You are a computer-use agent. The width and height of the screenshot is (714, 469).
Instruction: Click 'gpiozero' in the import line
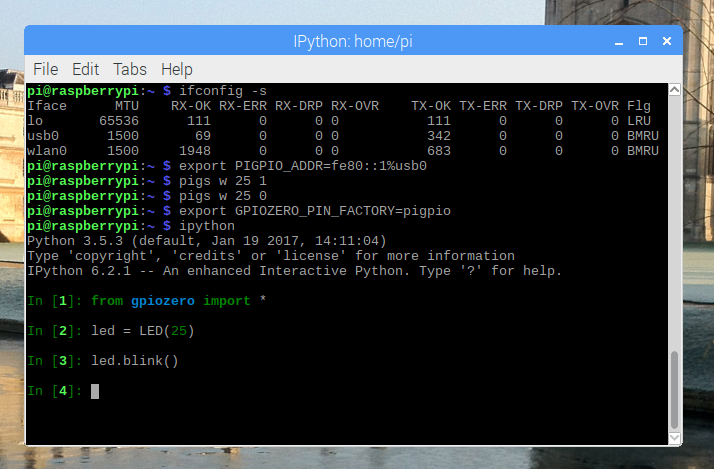coord(163,301)
